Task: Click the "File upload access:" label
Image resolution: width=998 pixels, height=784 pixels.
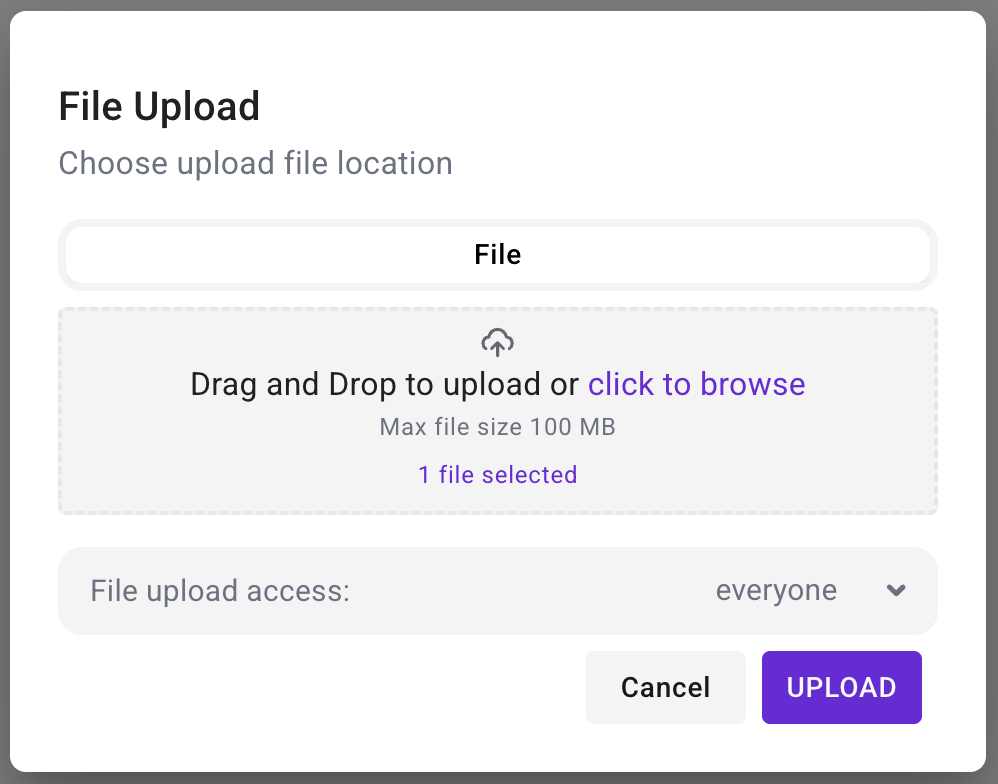Action: coord(220,591)
